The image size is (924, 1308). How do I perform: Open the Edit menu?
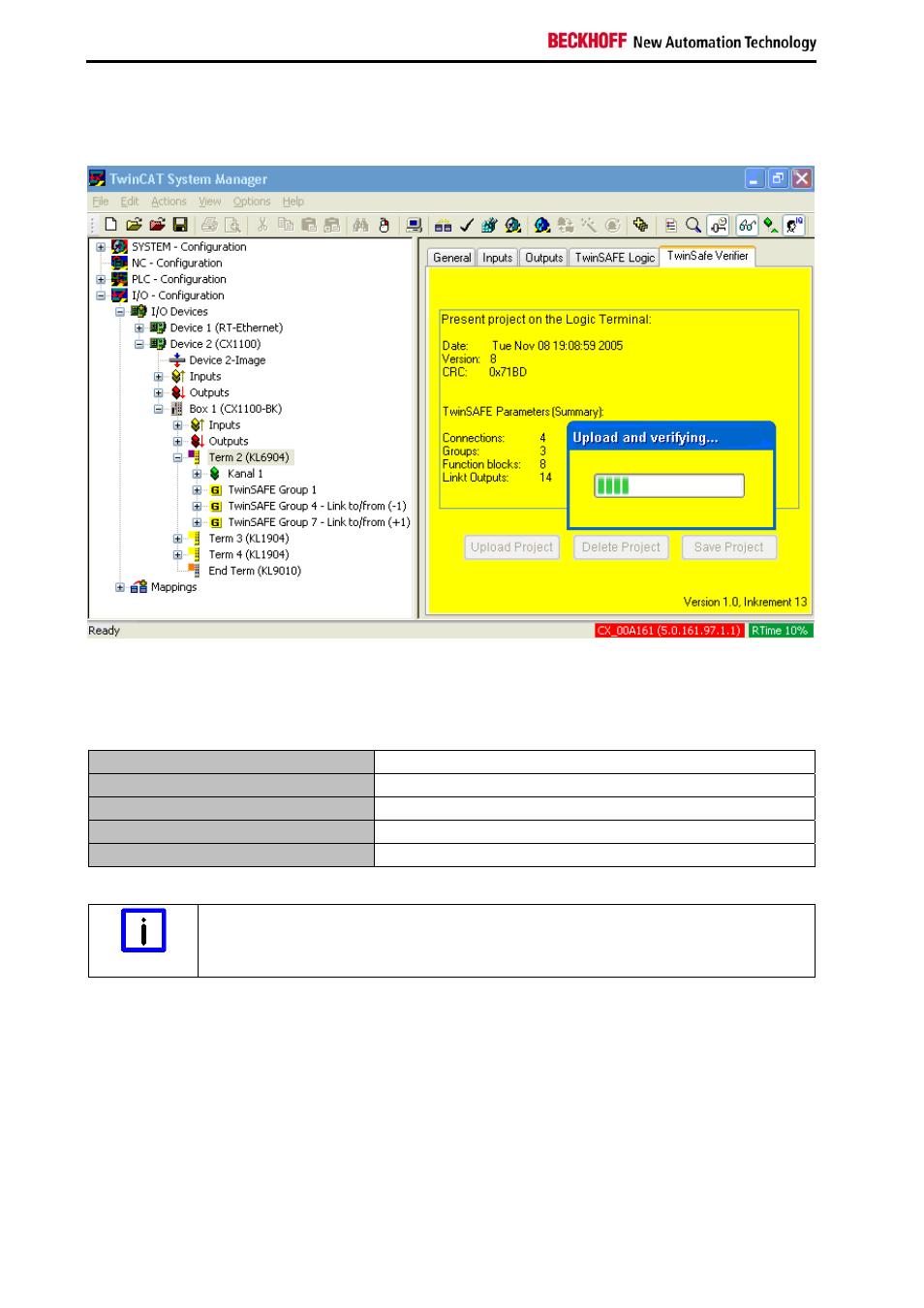click(130, 202)
